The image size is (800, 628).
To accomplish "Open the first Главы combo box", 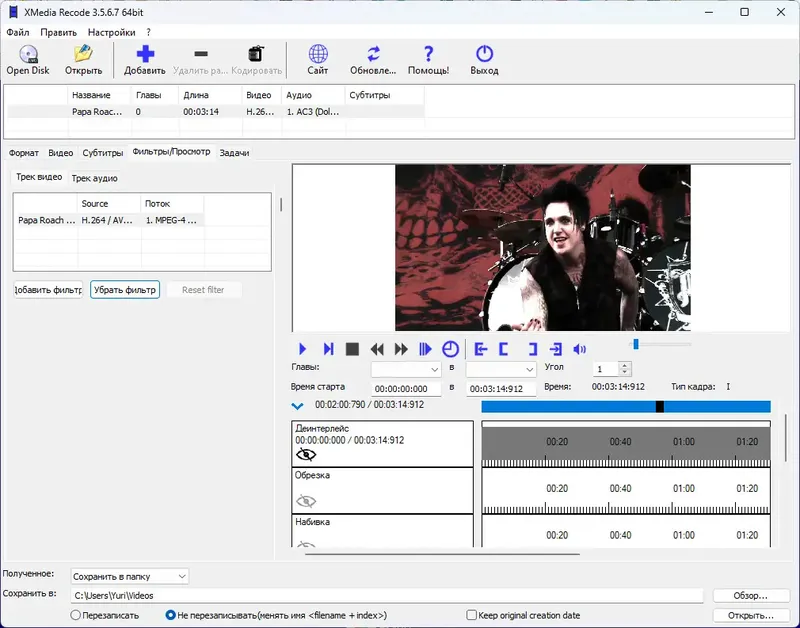I will (406, 368).
